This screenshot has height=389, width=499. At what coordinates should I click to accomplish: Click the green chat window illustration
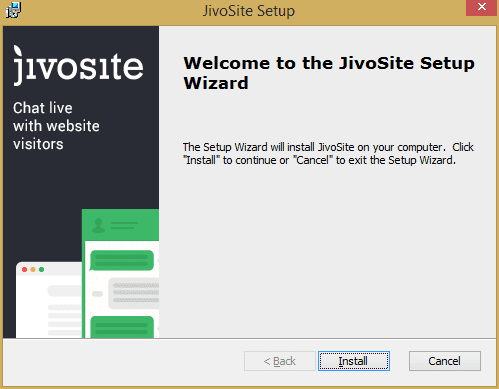120,273
